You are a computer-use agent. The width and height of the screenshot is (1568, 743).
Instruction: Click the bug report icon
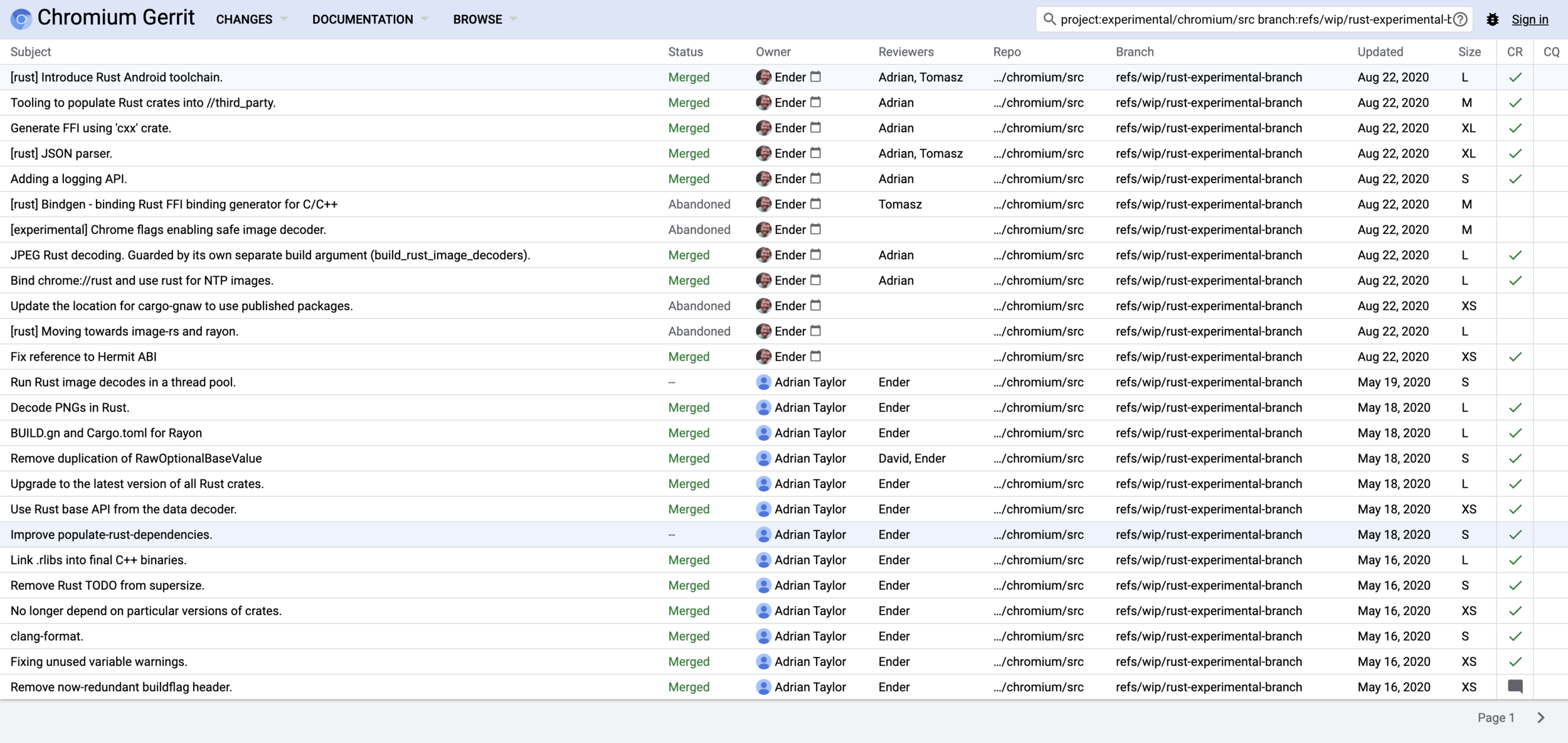tap(1492, 19)
